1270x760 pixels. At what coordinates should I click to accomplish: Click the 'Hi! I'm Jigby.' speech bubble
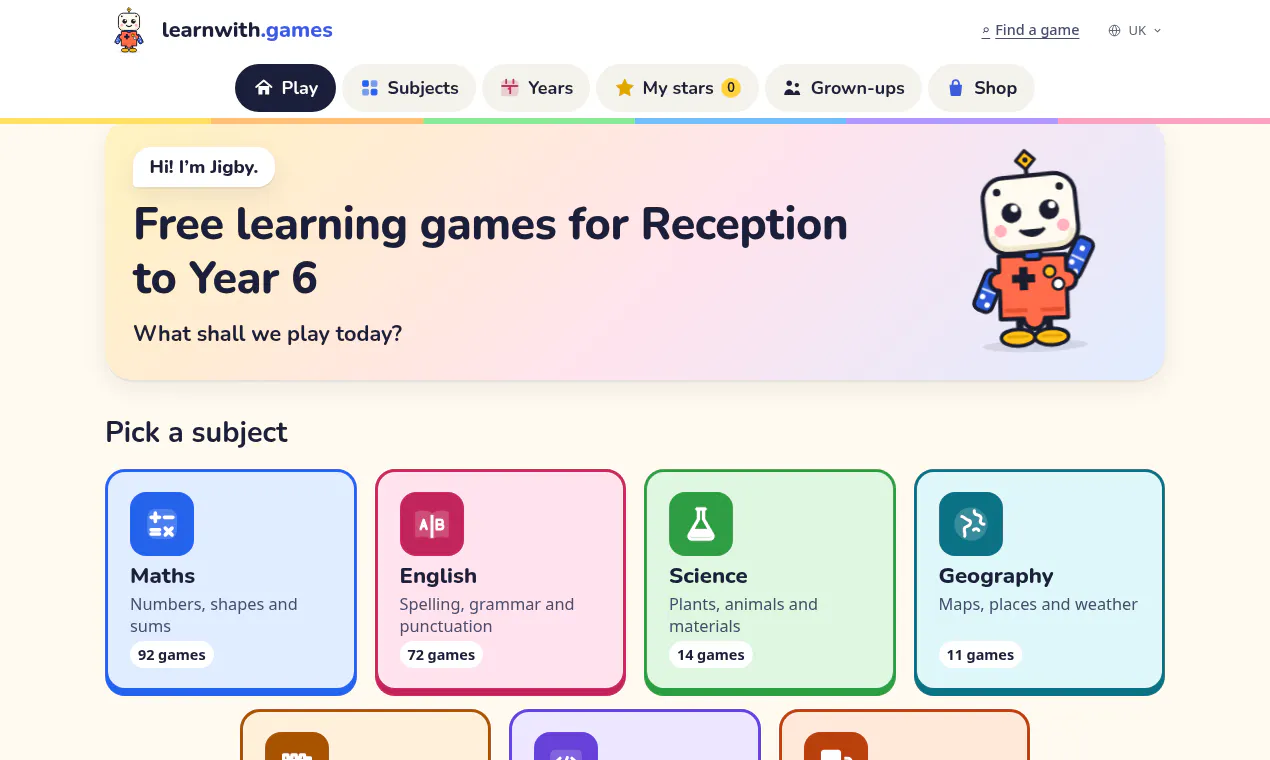click(204, 167)
